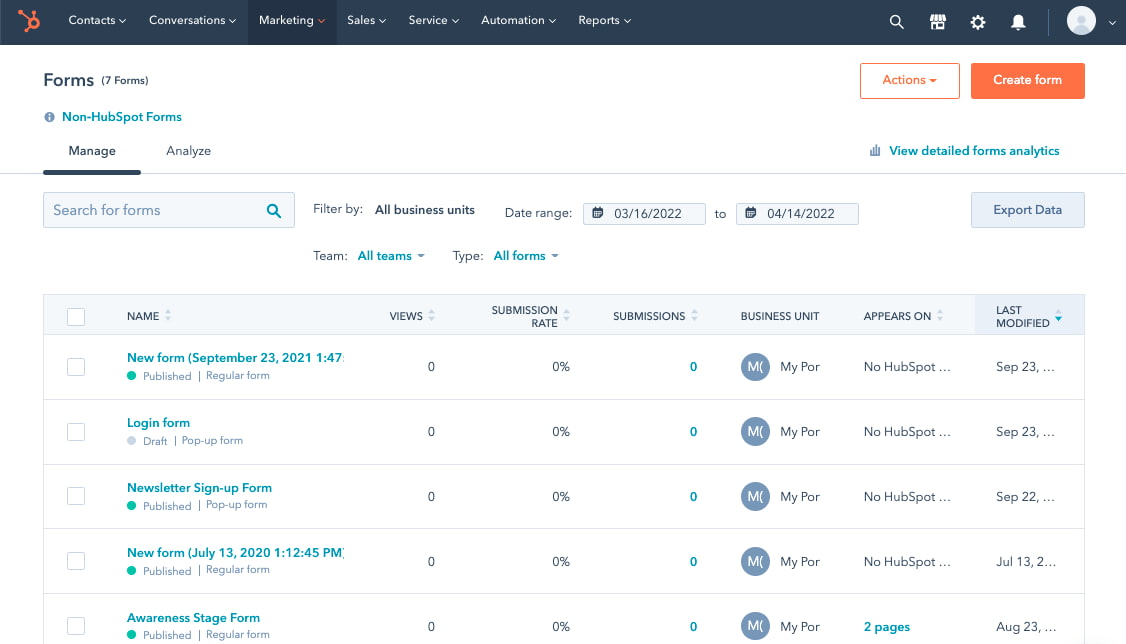Screen dimensions: 1126x644
Task: Click the HubSpot sprocket logo
Action: [27, 21]
